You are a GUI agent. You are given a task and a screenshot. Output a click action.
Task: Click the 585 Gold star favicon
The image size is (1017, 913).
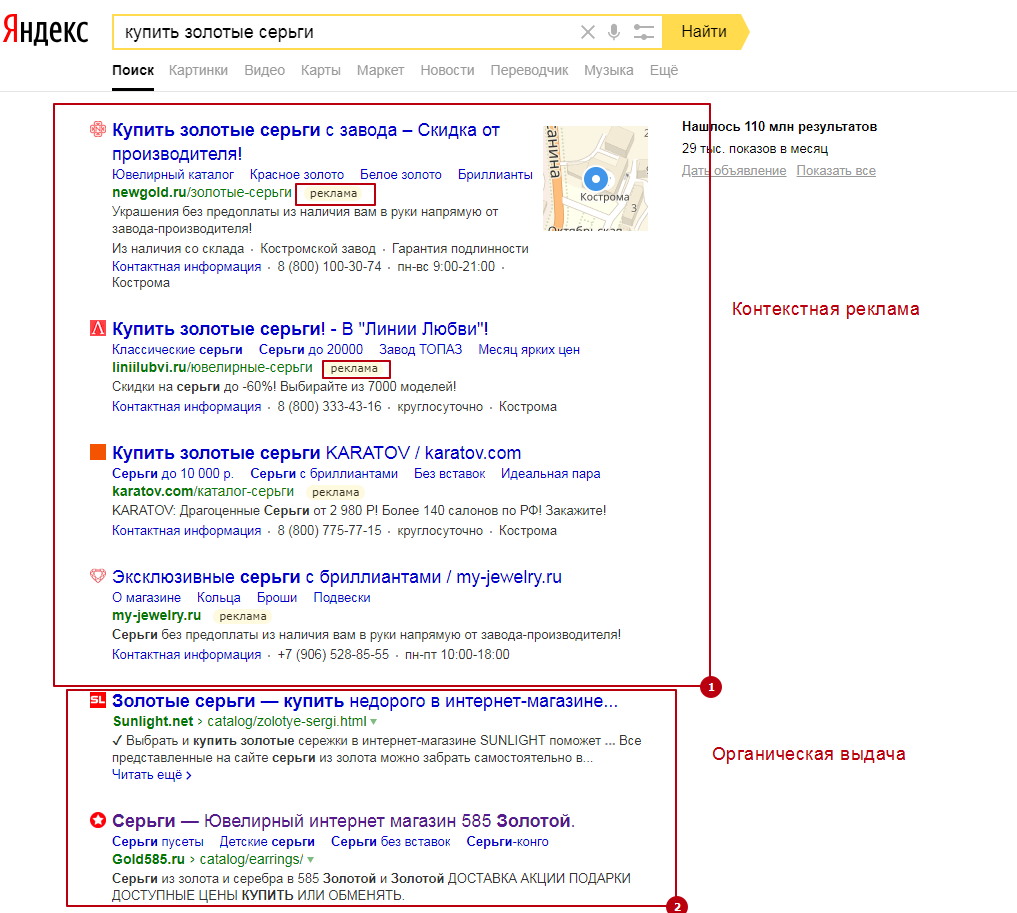98,820
